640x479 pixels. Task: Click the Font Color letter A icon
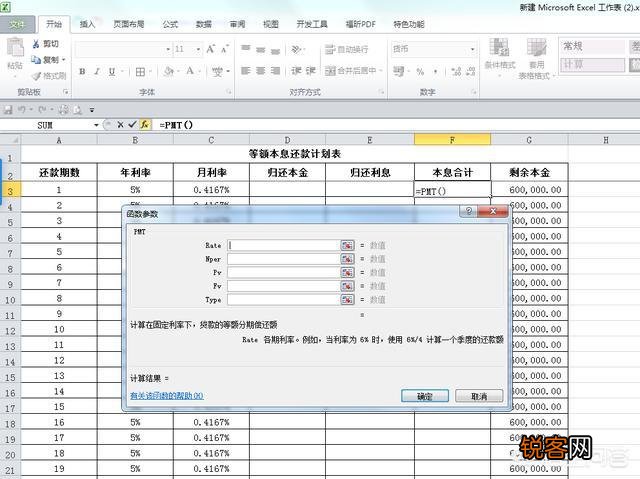pos(190,71)
